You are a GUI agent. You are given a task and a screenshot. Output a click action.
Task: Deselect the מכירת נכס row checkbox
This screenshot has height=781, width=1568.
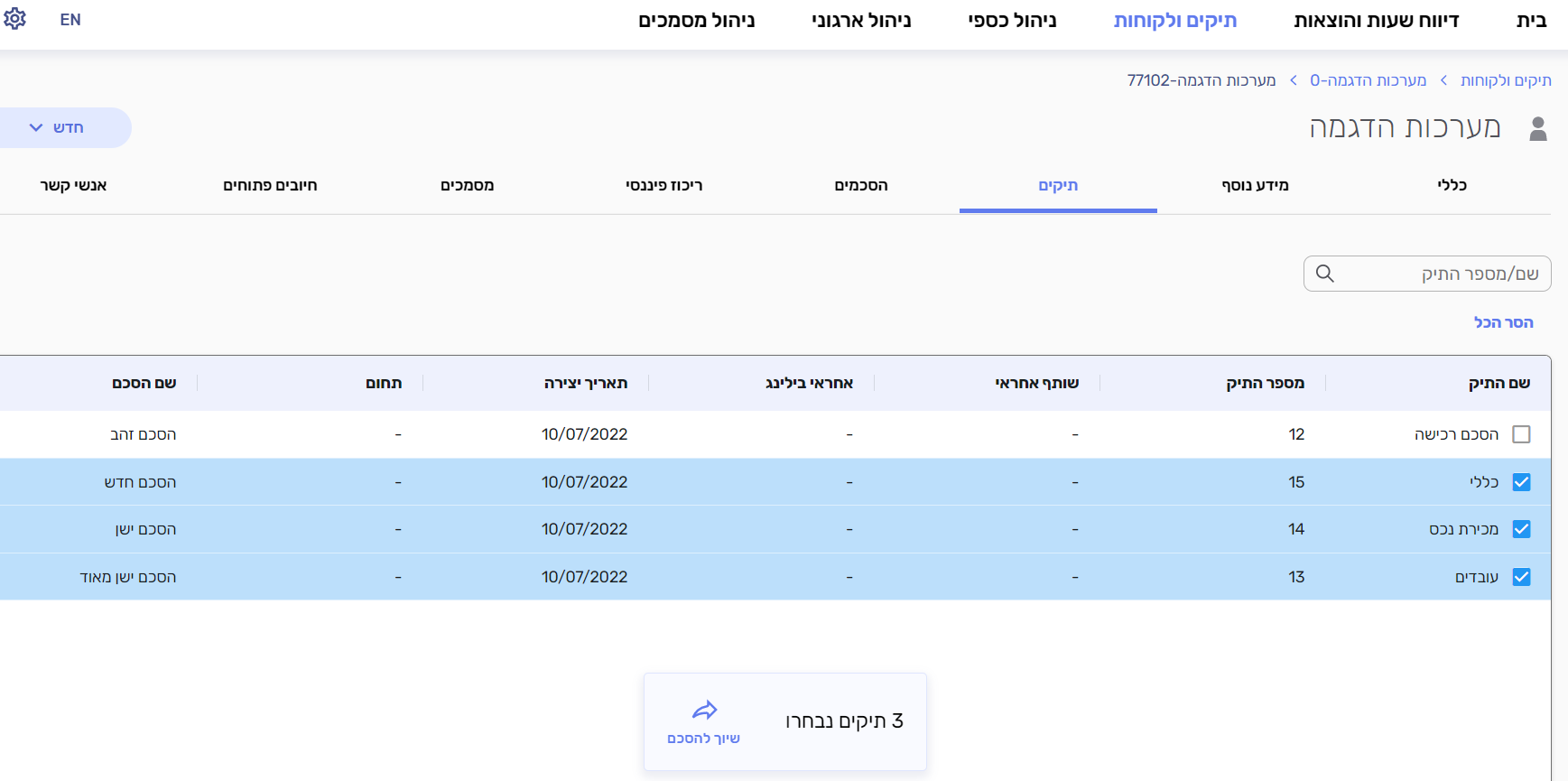[x=1521, y=529]
